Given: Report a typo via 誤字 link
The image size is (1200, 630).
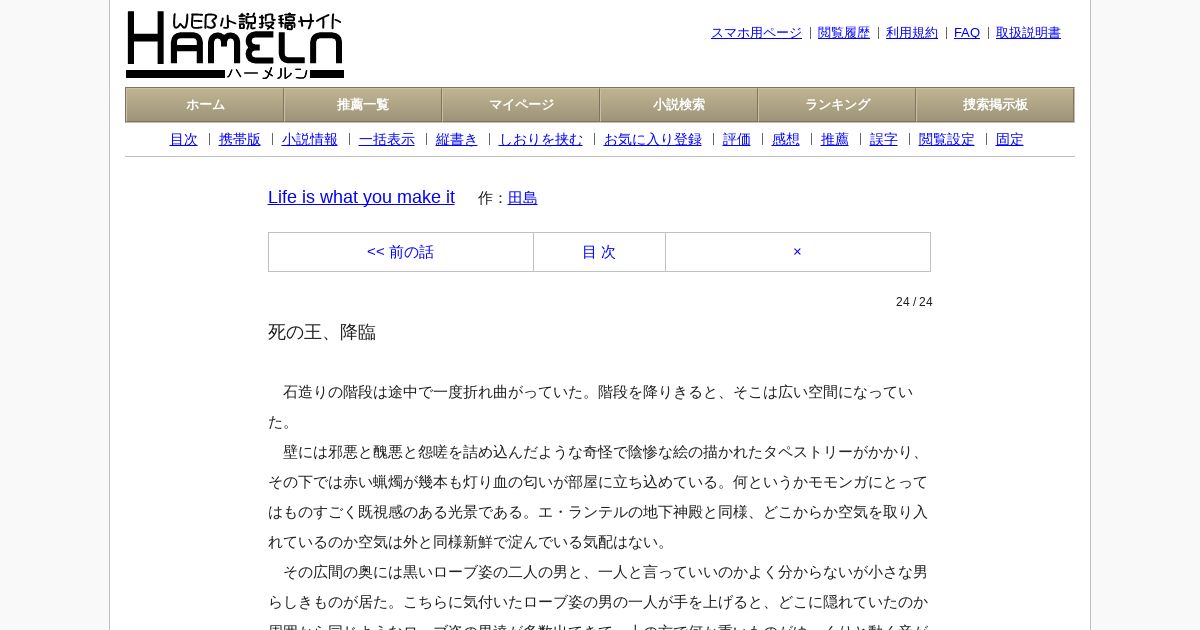Looking at the screenshot, I should [x=884, y=140].
